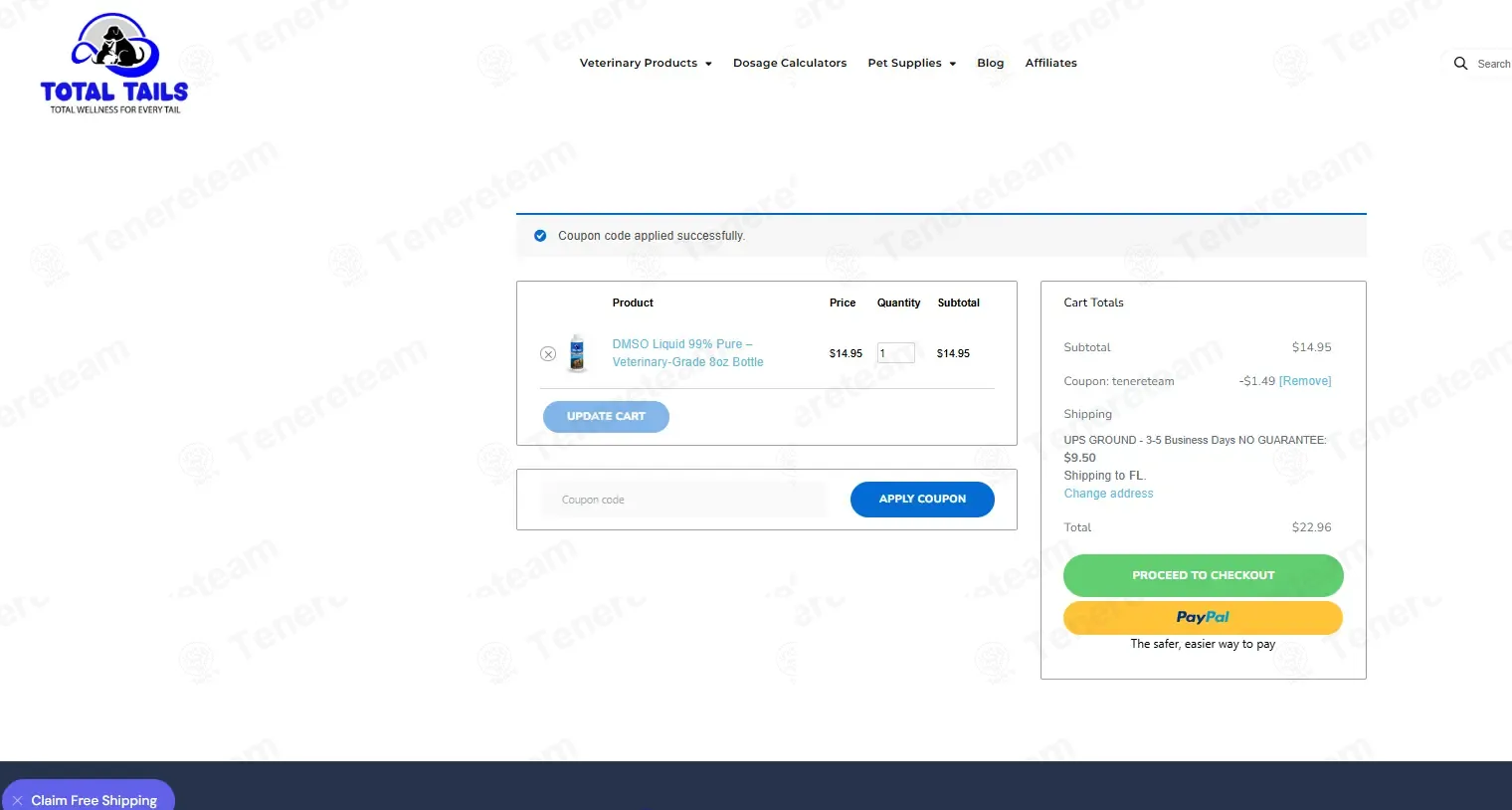The width and height of the screenshot is (1512, 810).
Task: Click the Total Tails logo
Action: pyautogui.click(x=114, y=64)
